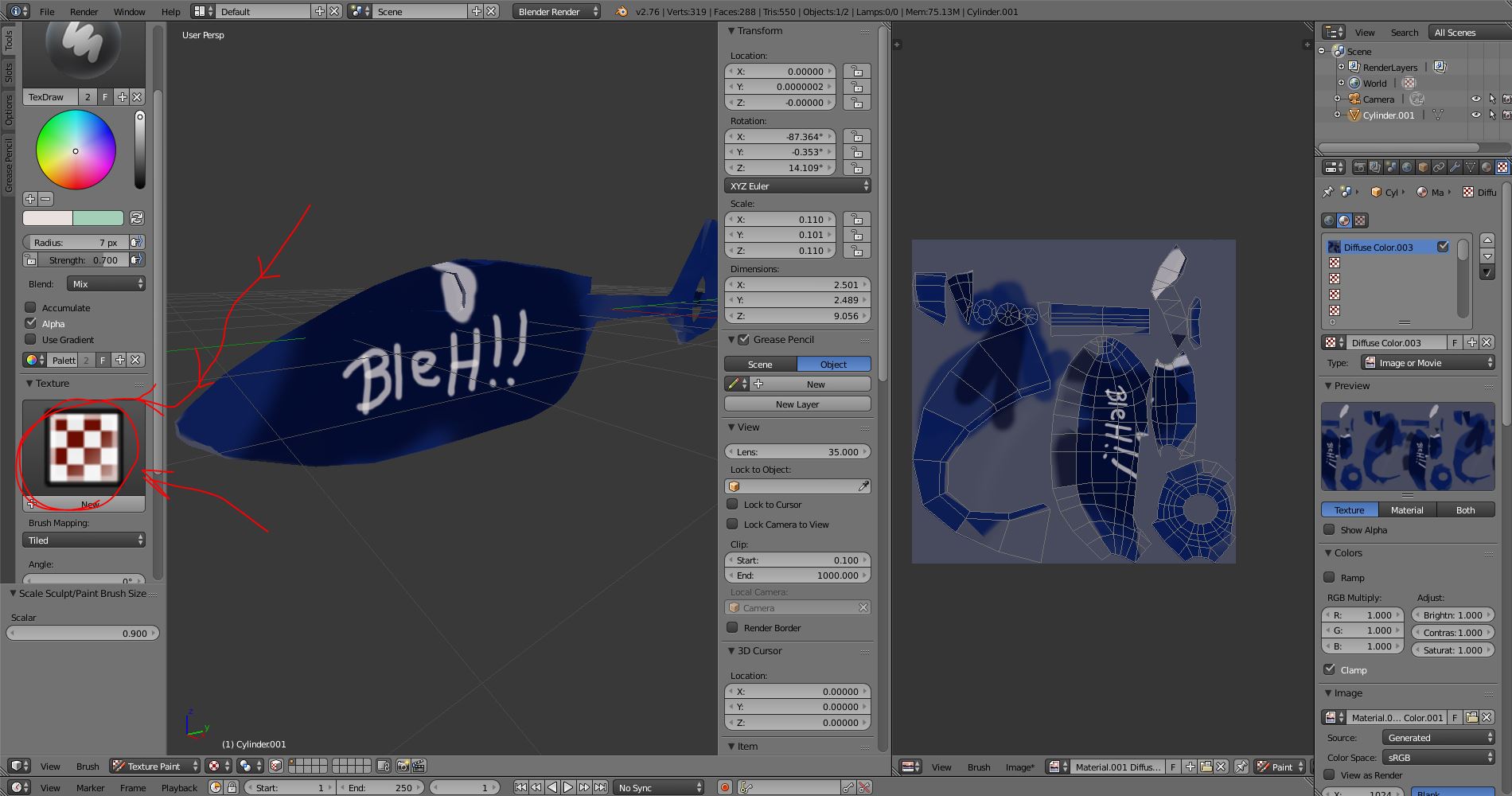Switch texture preview to Material
The image size is (1512, 796).
(x=1407, y=509)
